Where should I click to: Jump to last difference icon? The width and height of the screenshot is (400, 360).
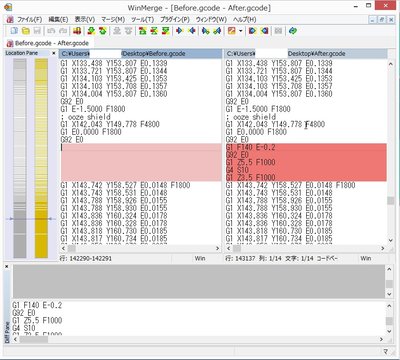click(165, 31)
